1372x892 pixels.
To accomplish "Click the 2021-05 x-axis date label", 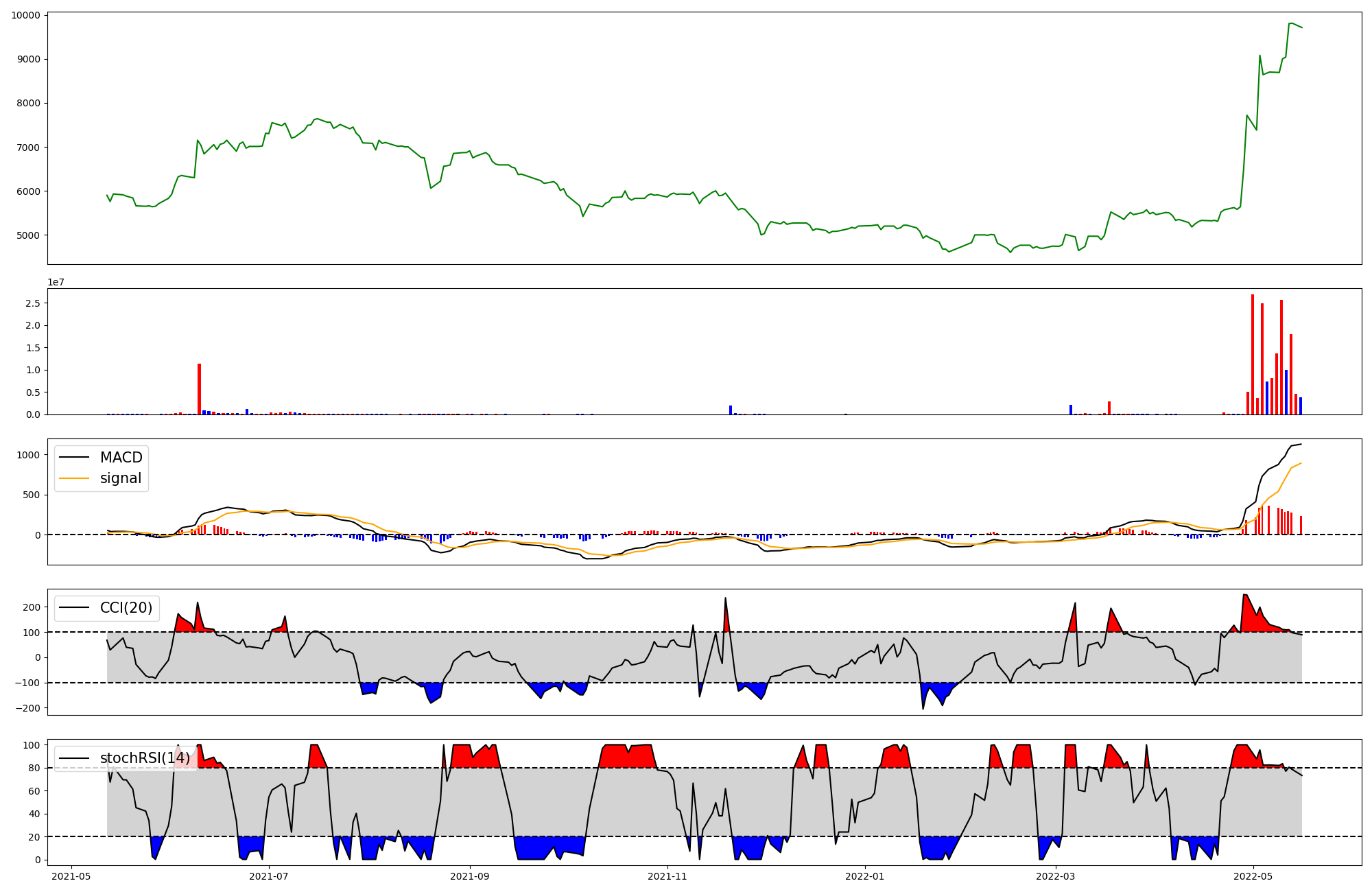I will point(71,876).
